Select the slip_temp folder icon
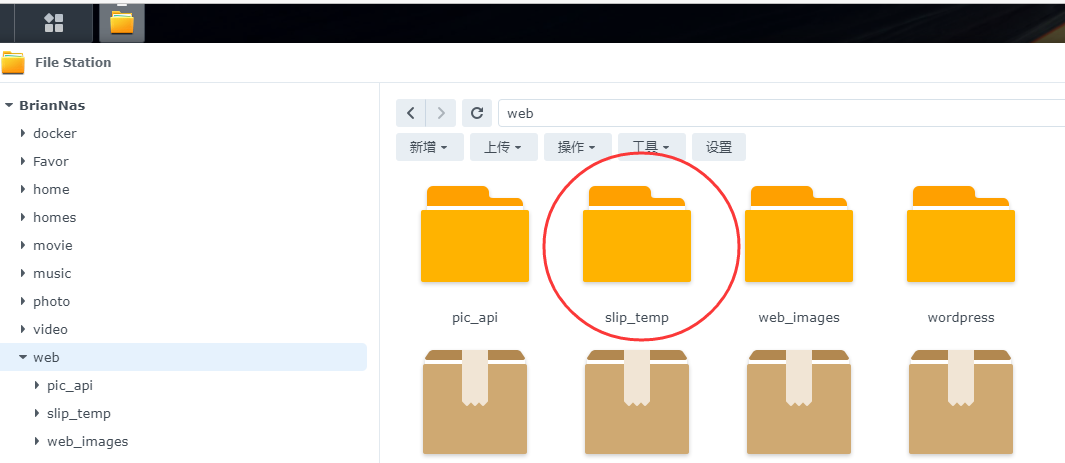 click(x=637, y=234)
